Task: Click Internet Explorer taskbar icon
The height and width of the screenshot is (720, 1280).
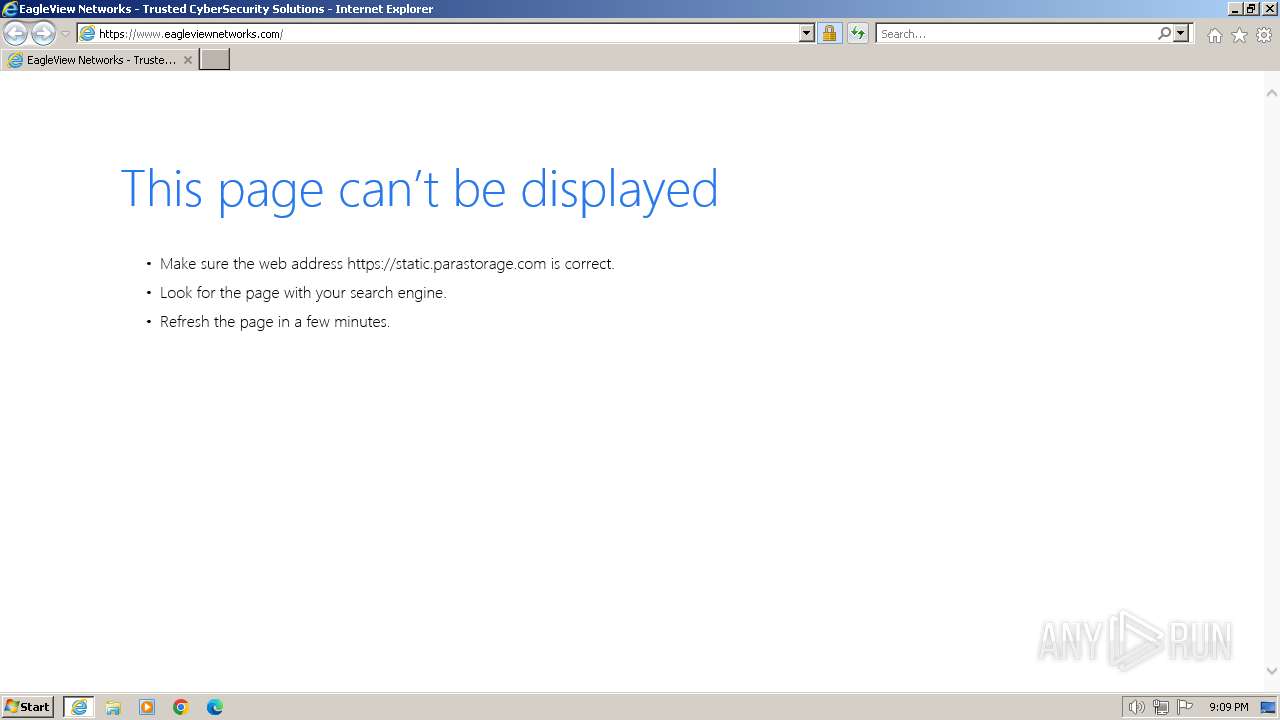Action: tap(79, 707)
